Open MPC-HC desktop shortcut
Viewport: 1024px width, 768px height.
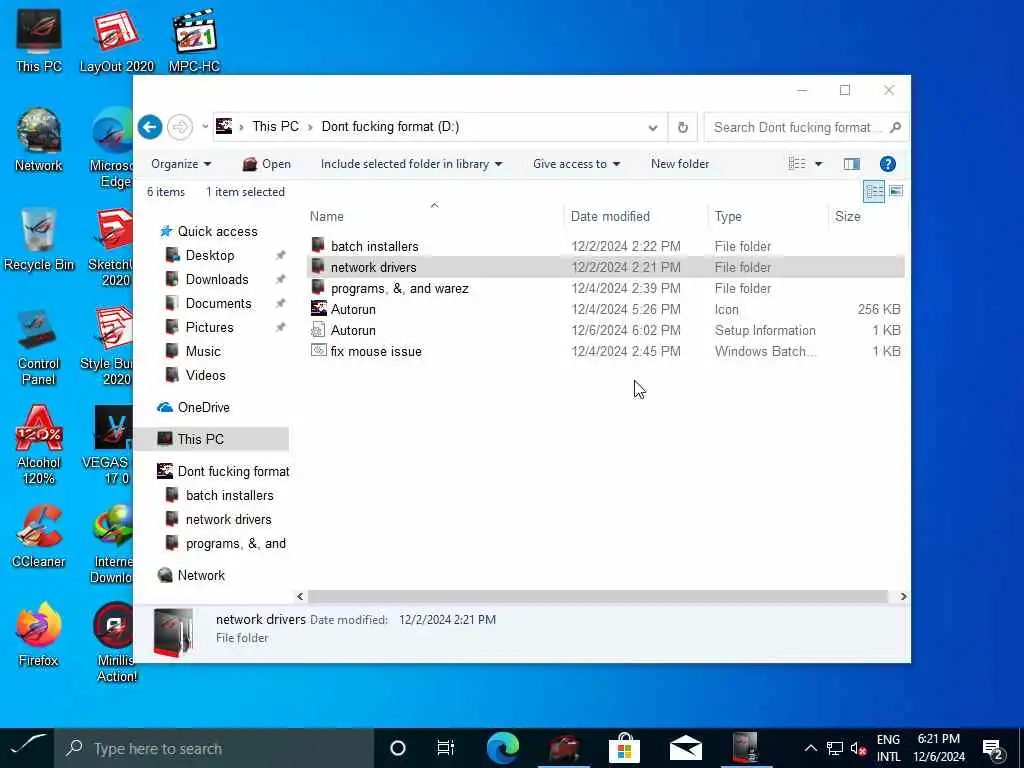point(194,40)
